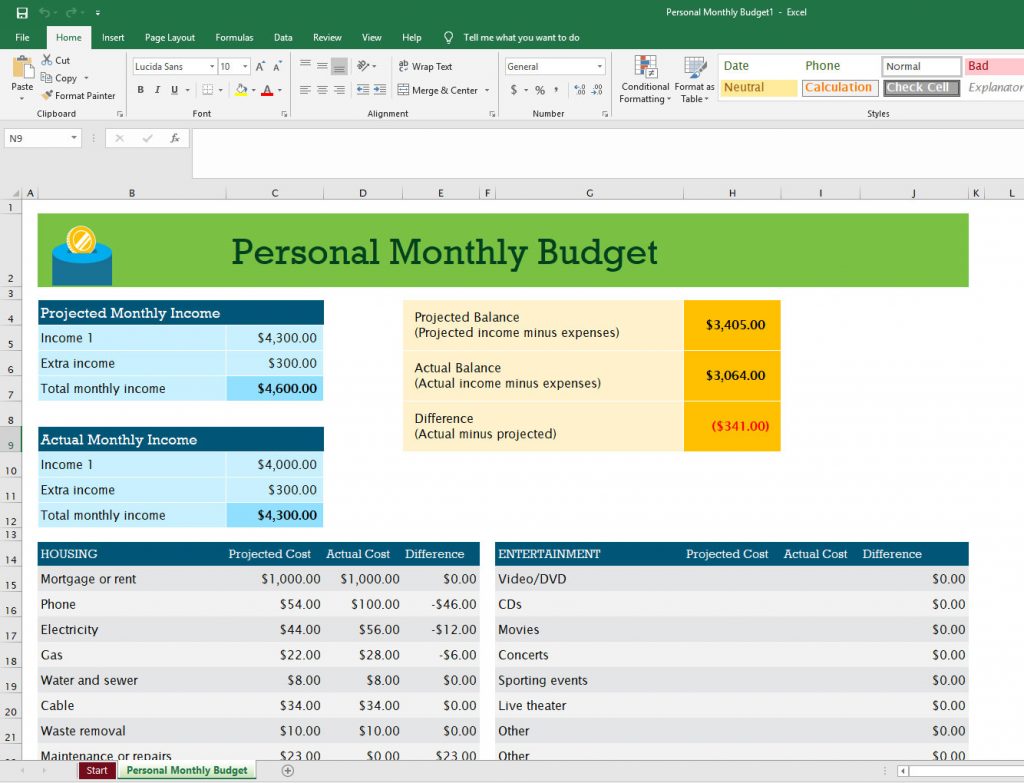Click the Save icon in title bar
This screenshot has width=1024, height=783.
coord(22,12)
